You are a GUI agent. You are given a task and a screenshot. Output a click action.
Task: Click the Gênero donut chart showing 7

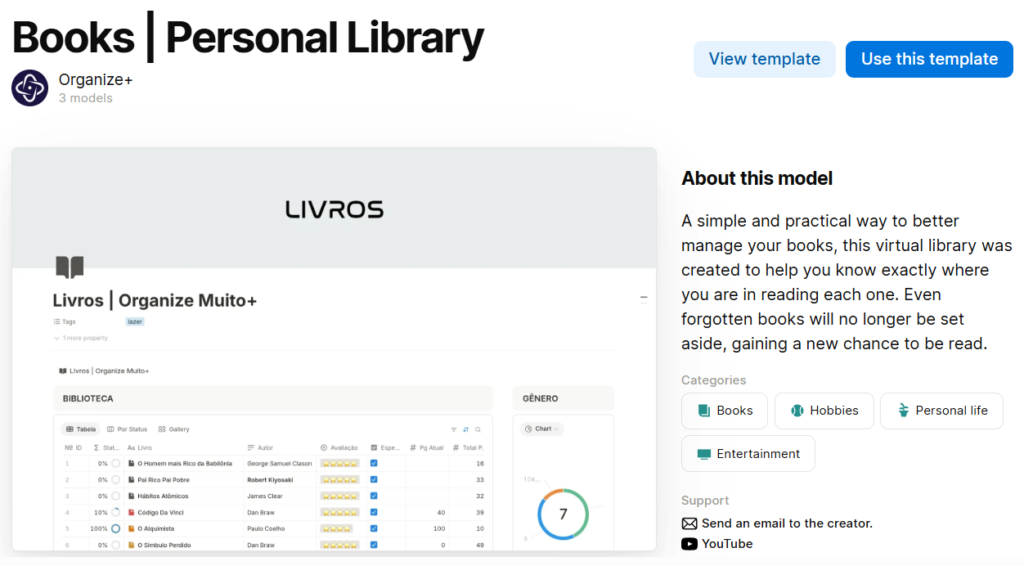pyautogui.click(x=563, y=514)
